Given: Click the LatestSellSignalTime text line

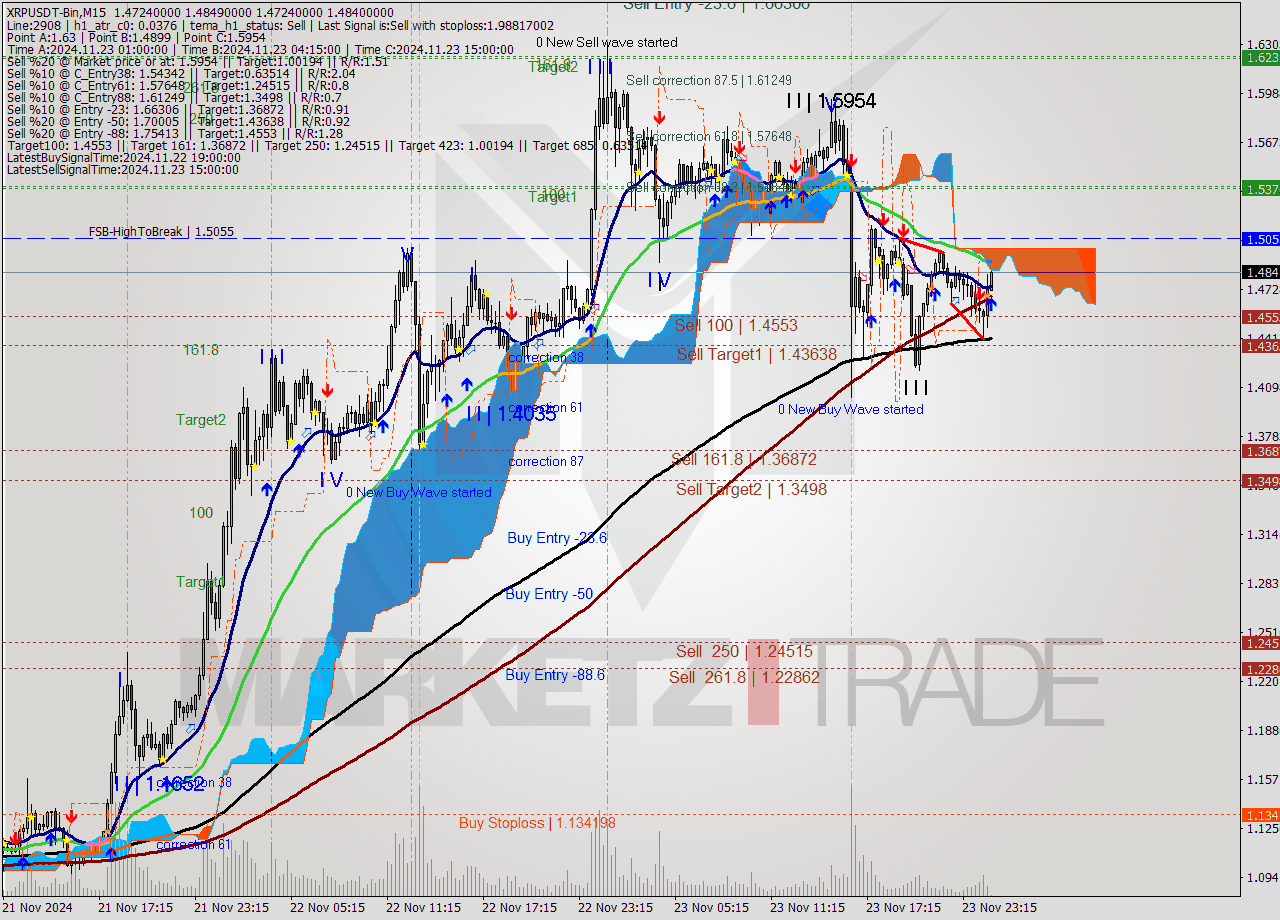Looking at the screenshot, I should click(x=121, y=169).
